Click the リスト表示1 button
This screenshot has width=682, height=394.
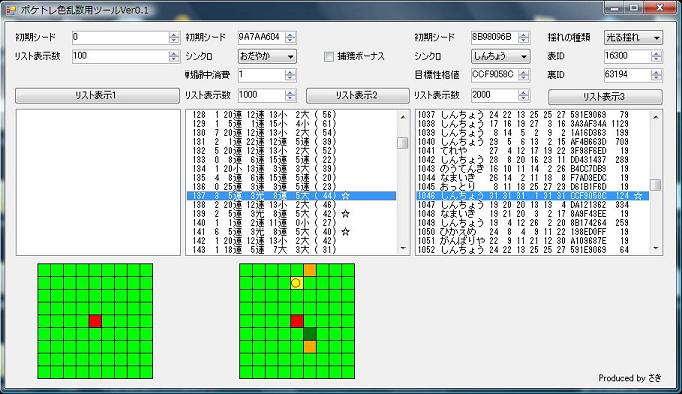pyautogui.click(x=97, y=96)
